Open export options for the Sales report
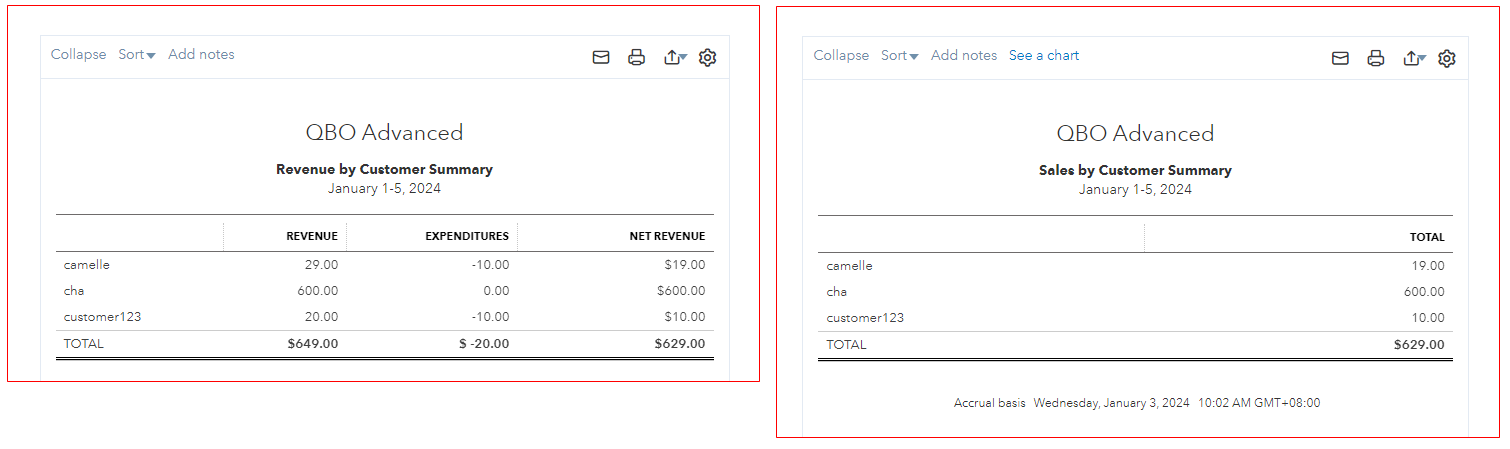The height and width of the screenshot is (449, 1510). pyautogui.click(x=1413, y=59)
